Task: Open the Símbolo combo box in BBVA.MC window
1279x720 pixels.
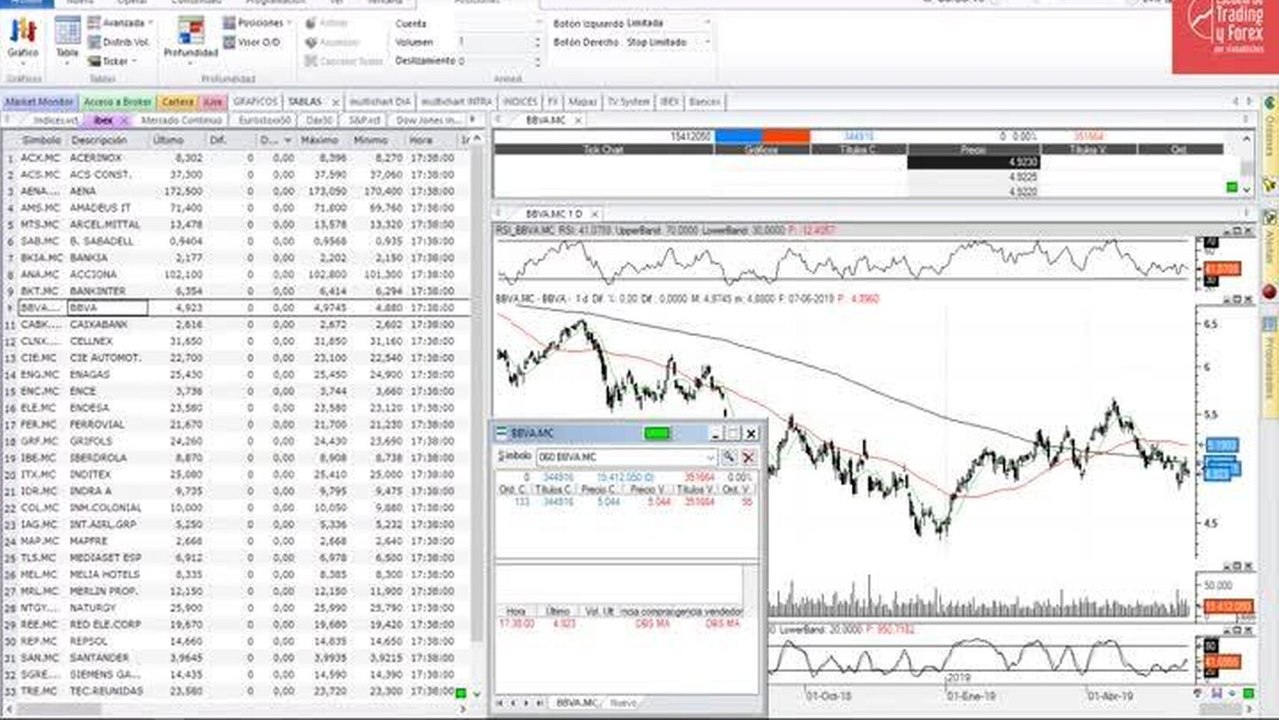Action: pyautogui.click(x=627, y=457)
